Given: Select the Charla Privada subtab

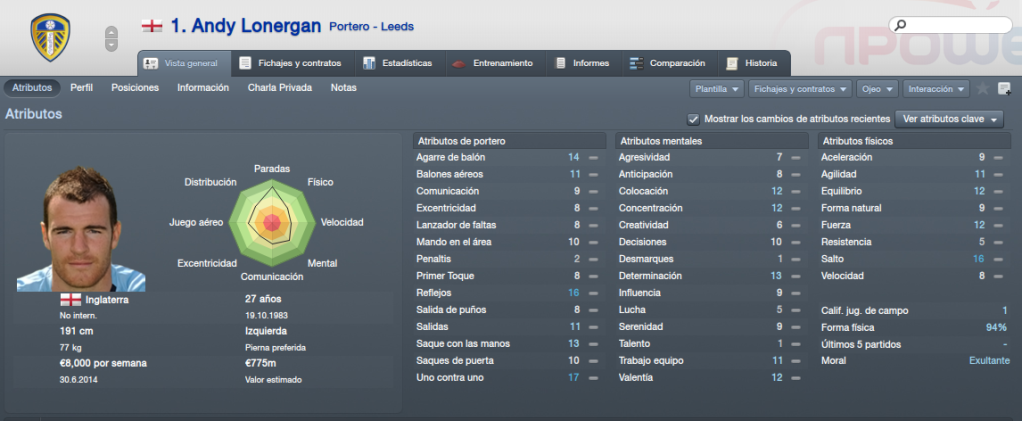Looking at the screenshot, I should [x=280, y=87].
